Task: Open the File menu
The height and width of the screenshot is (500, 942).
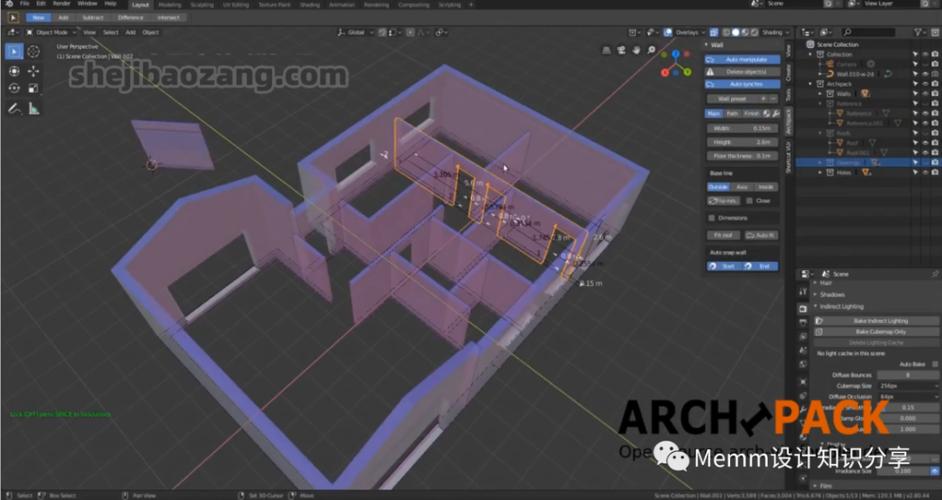Action: click(x=25, y=4)
